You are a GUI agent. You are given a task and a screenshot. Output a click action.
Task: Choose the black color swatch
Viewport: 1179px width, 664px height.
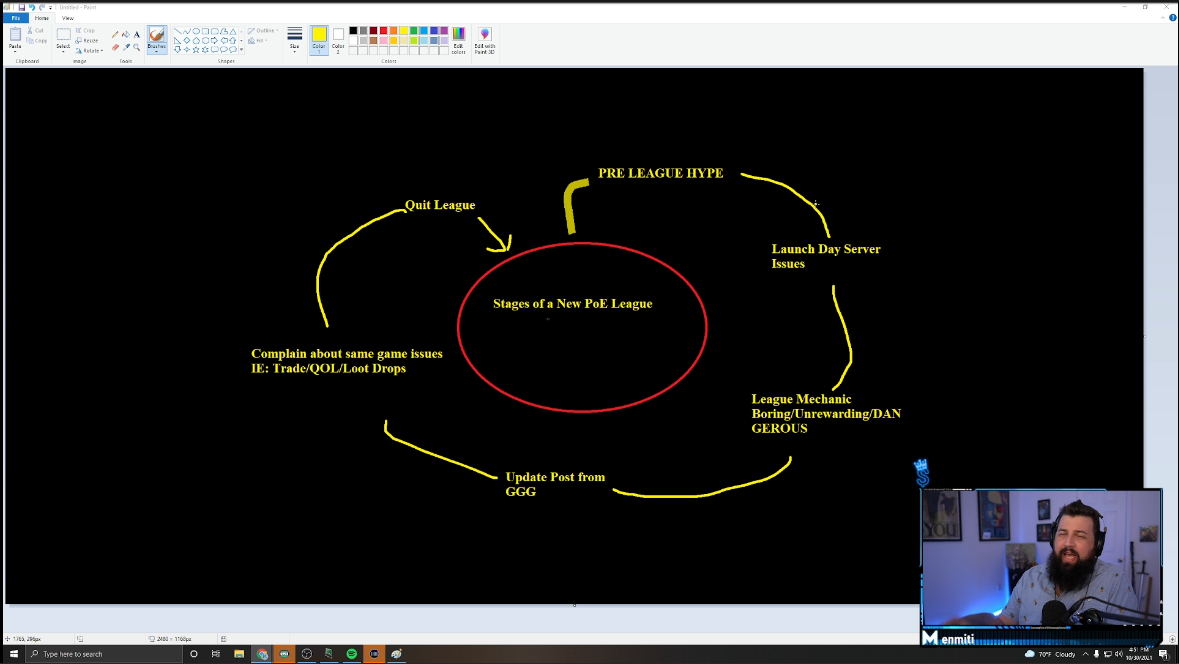click(353, 30)
